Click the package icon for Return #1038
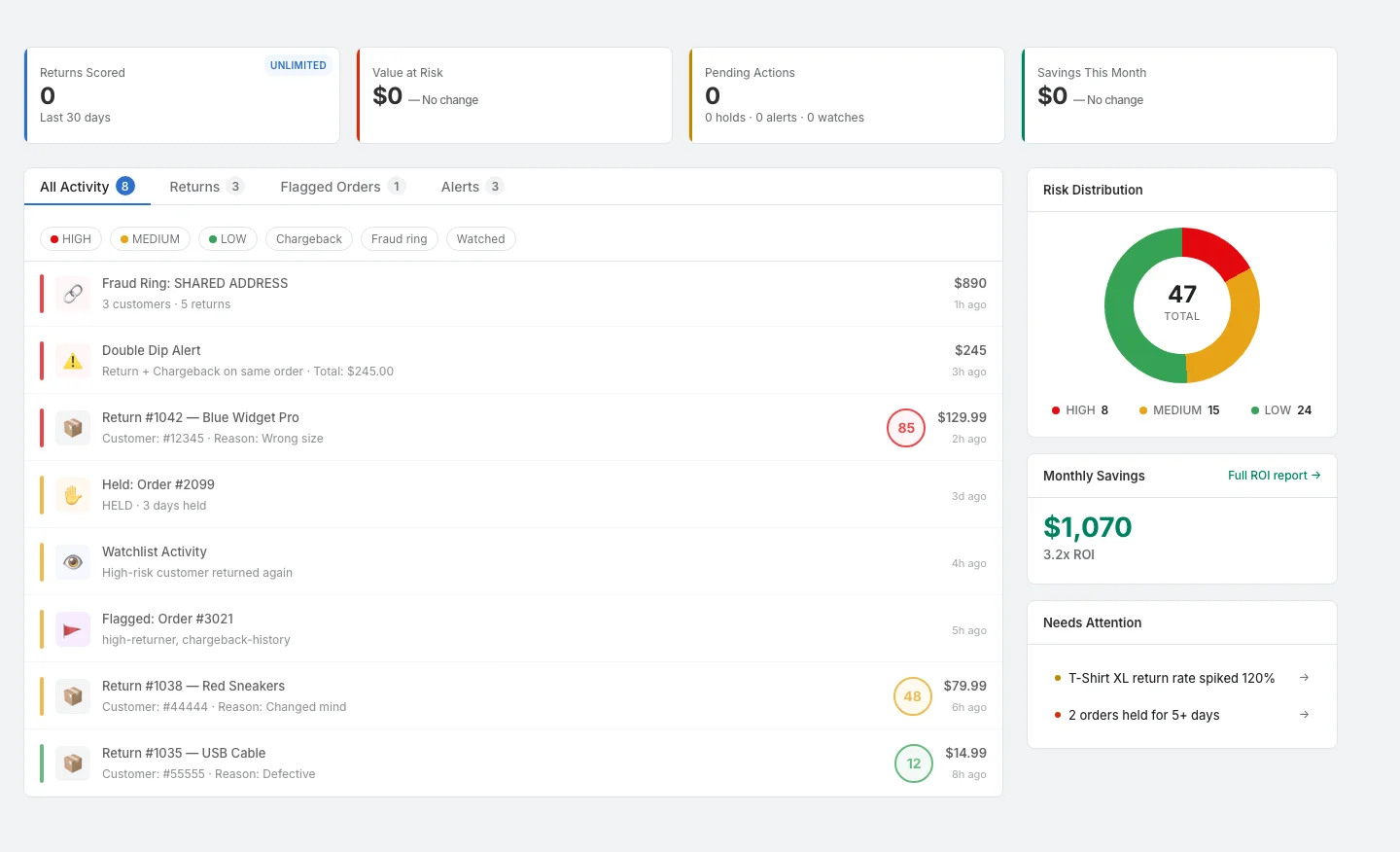 pyautogui.click(x=73, y=696)
